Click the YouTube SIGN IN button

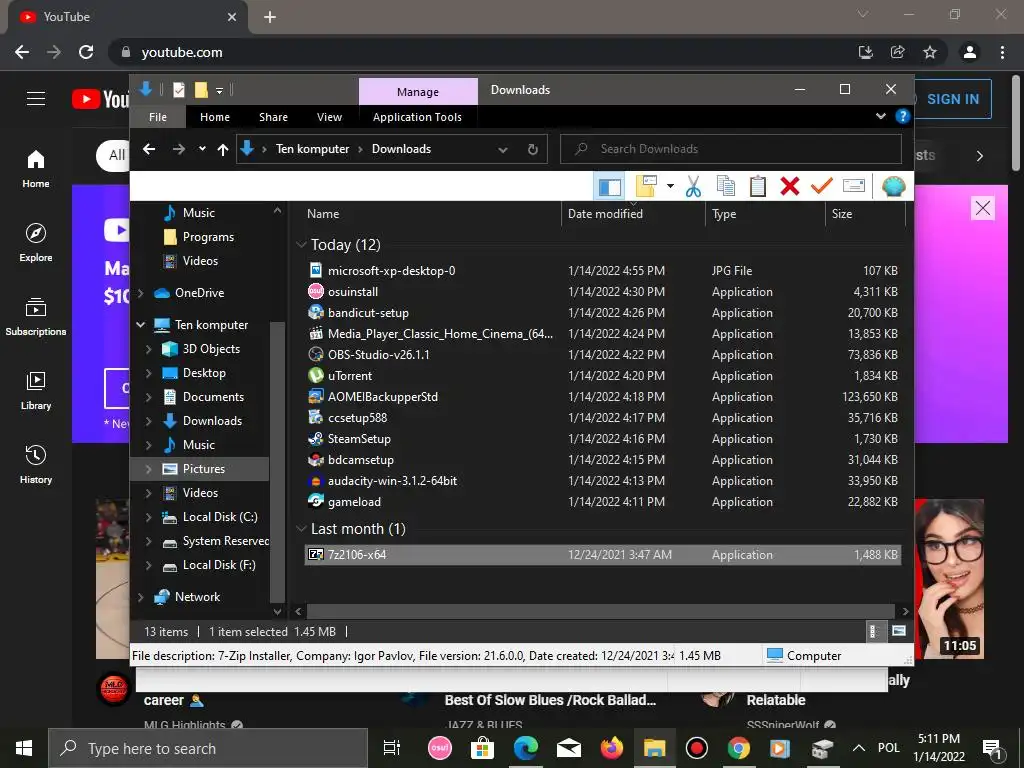tap(953, 99)
